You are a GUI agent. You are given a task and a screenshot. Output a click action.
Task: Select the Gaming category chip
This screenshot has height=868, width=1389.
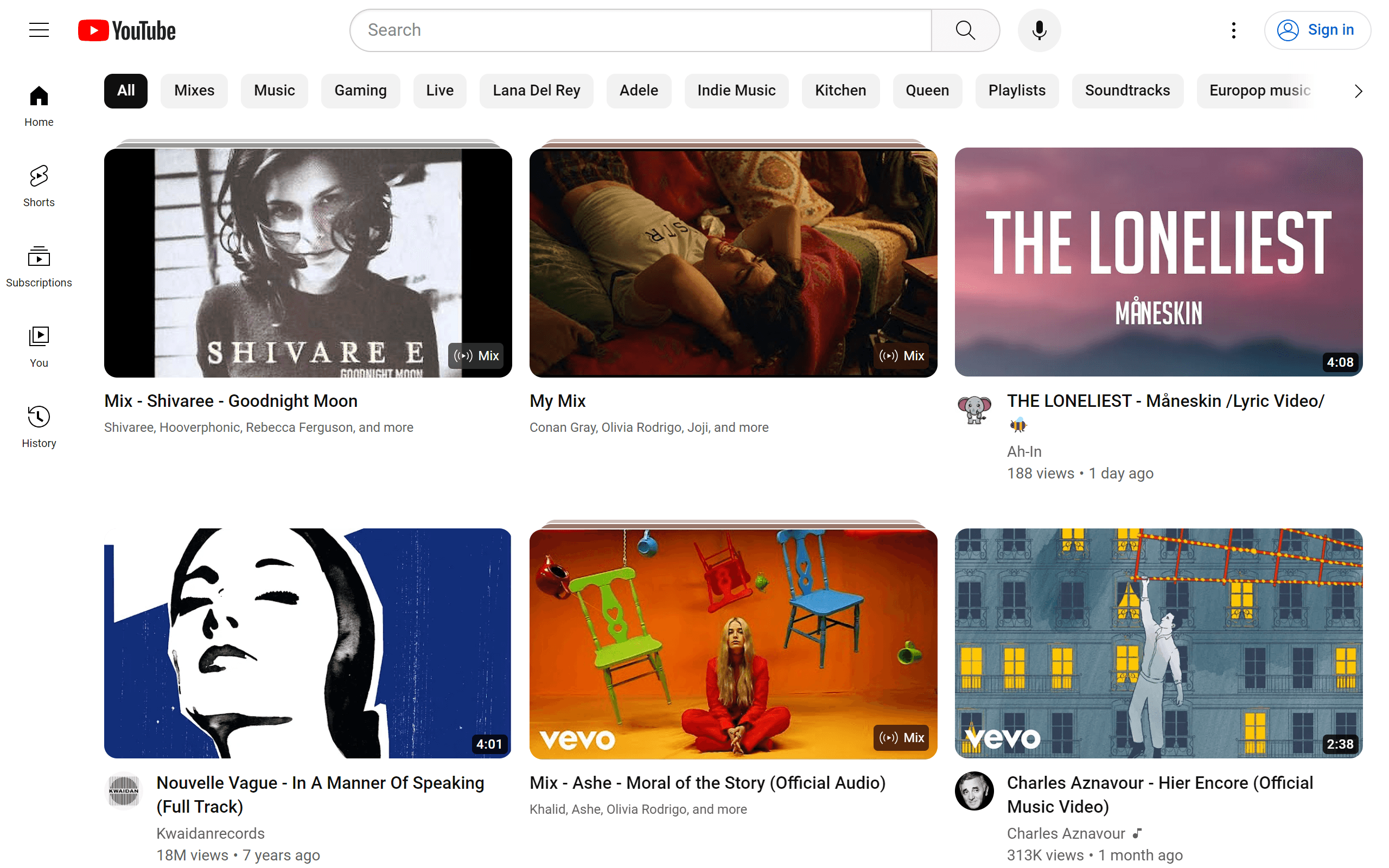(360, 90)
